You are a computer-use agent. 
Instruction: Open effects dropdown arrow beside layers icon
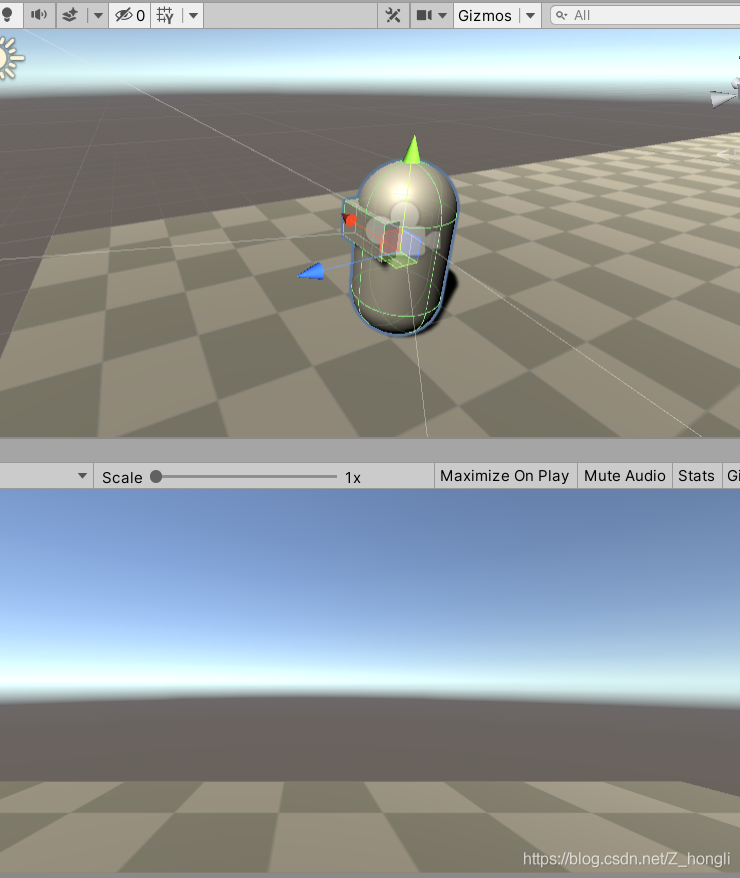tap(98, 15)
